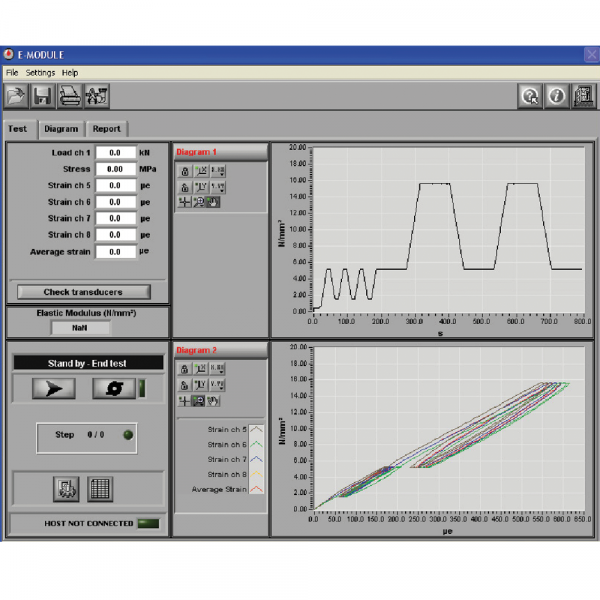
Task: Click the open file folder icon
Action: (x=17, y=95)
